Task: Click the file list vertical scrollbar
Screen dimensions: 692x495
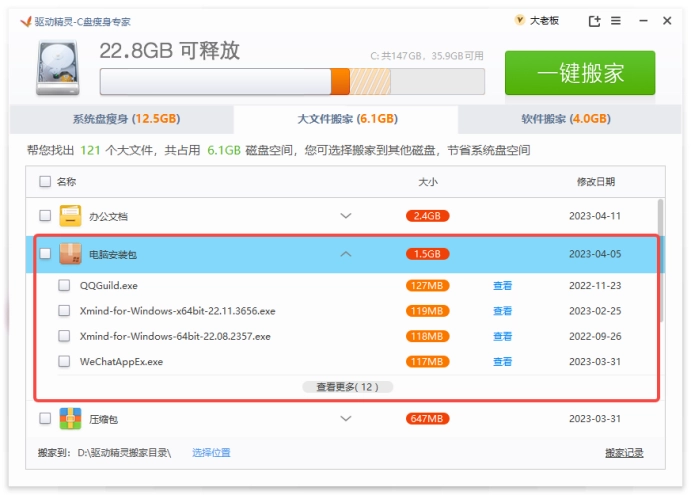Action: pos(659,260)
